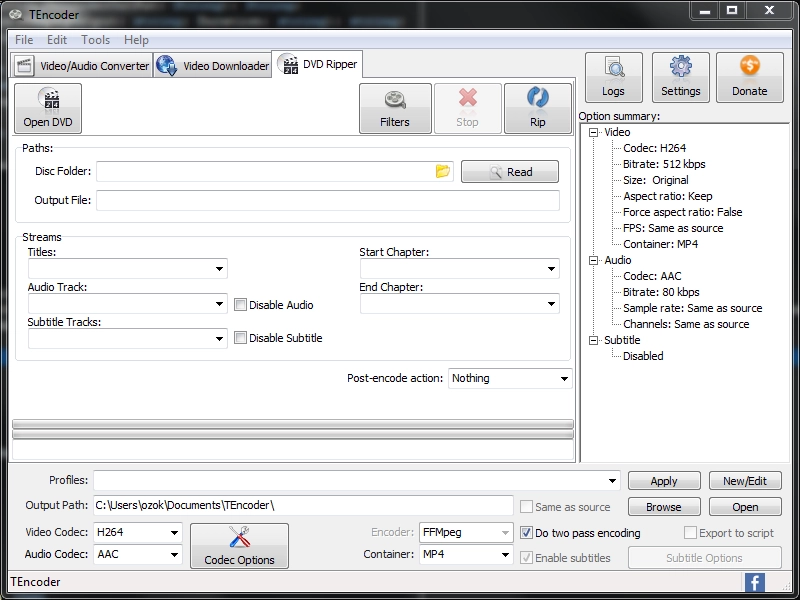
Task: Click Open output folder button
Action: 745,507
